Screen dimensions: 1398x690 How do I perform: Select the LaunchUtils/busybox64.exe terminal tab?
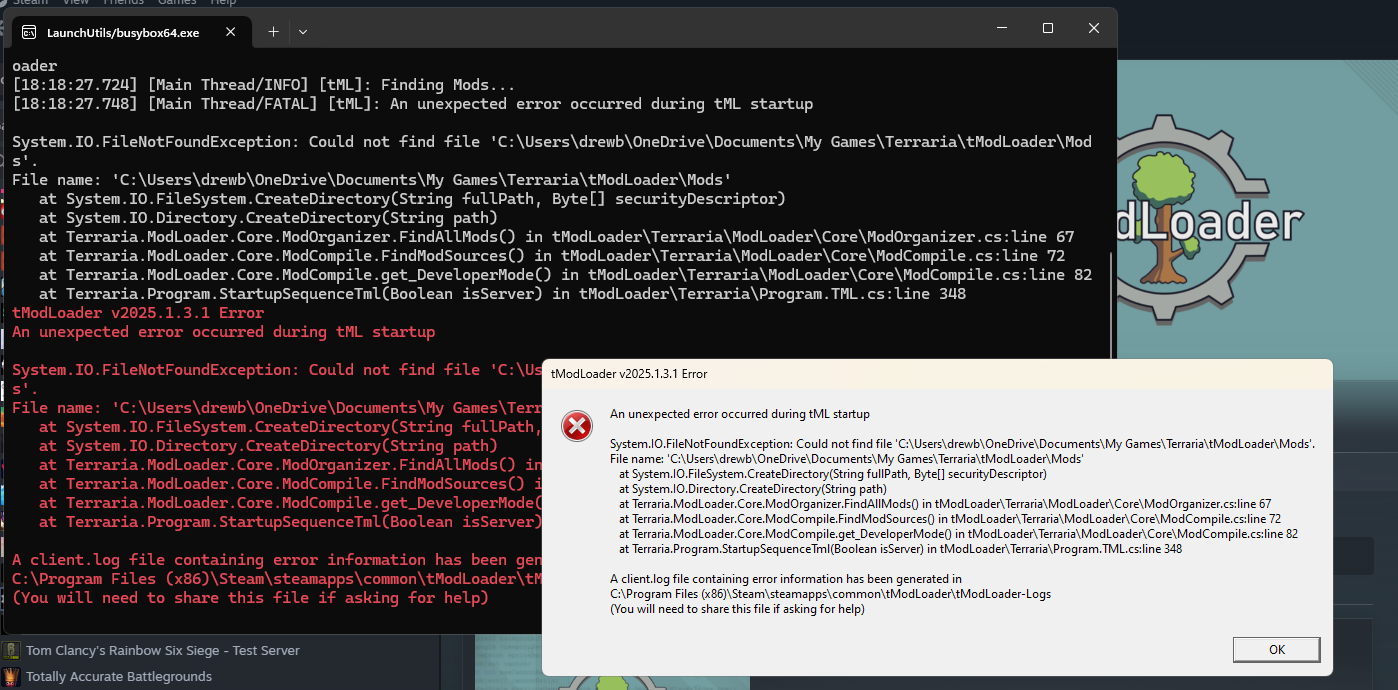133,32
